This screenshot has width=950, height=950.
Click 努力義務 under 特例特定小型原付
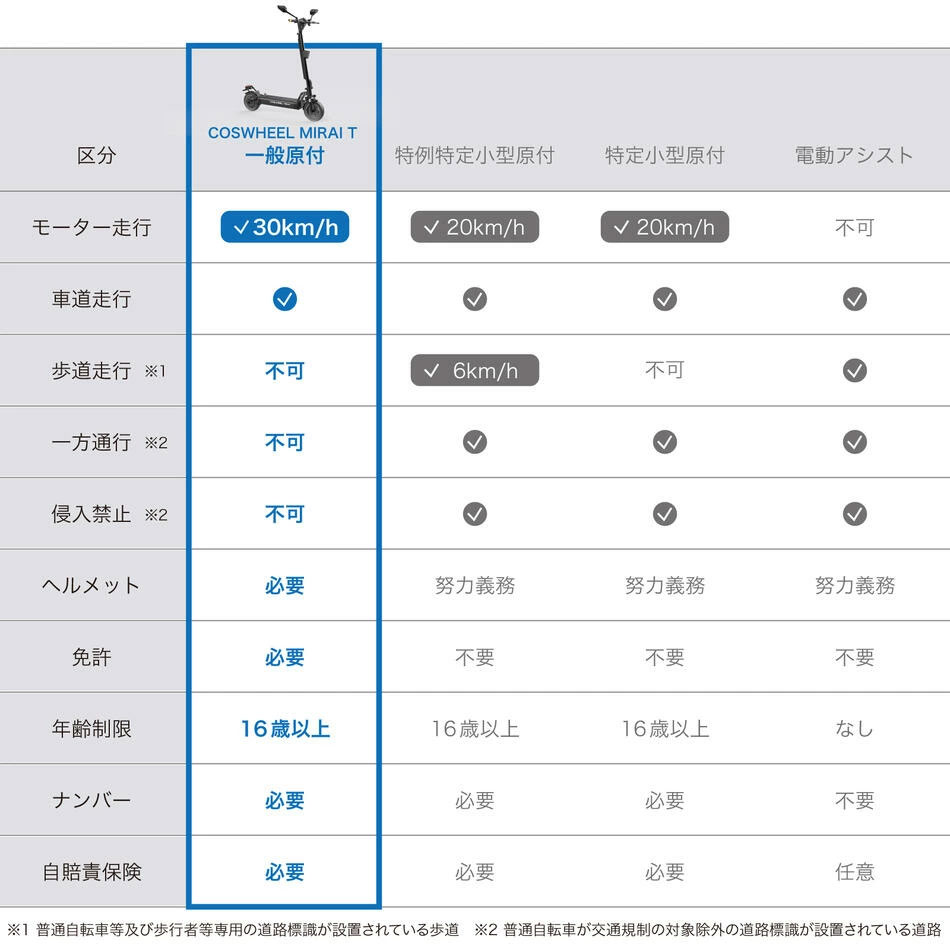[x=474, y=586]
